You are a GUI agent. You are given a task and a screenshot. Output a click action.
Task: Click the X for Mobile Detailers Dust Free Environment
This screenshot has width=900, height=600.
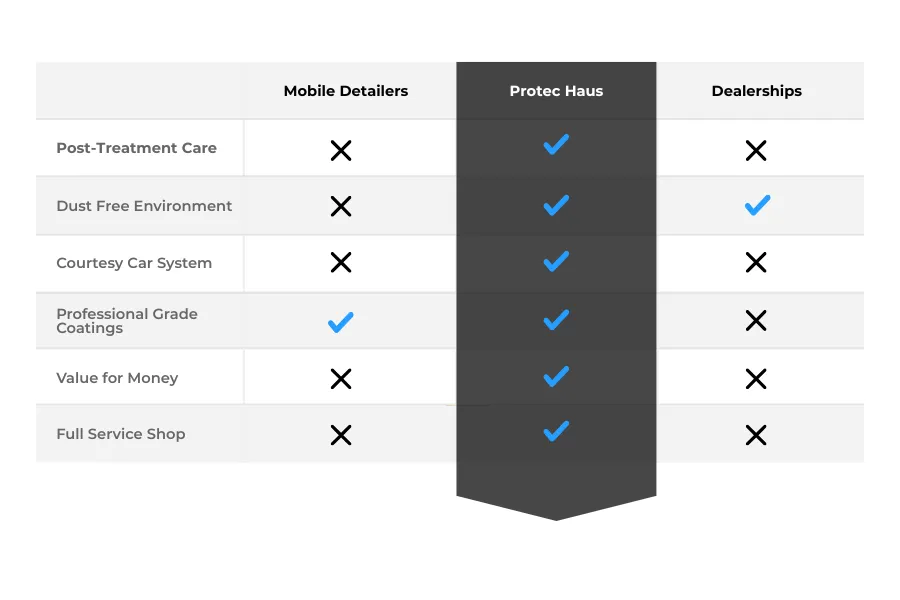point(341,206)
